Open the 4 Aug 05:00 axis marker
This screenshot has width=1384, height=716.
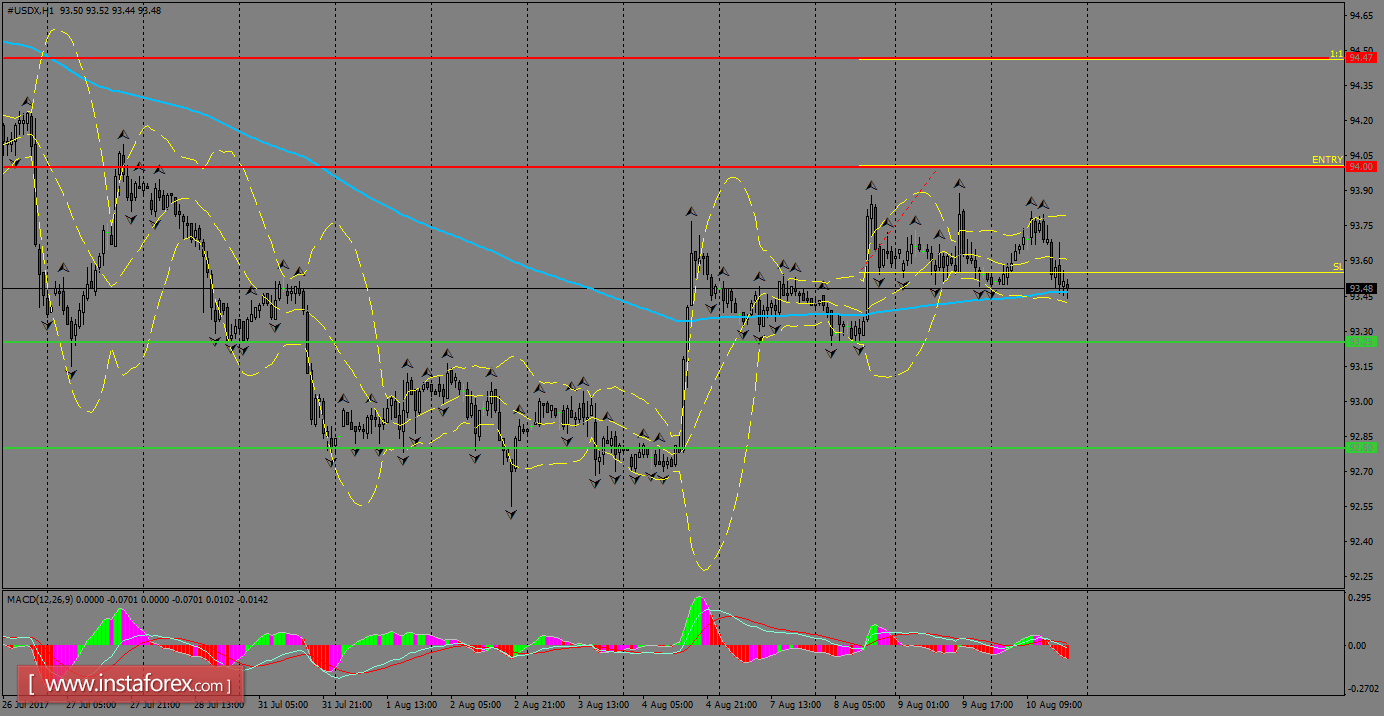click(x=665, y=704)
